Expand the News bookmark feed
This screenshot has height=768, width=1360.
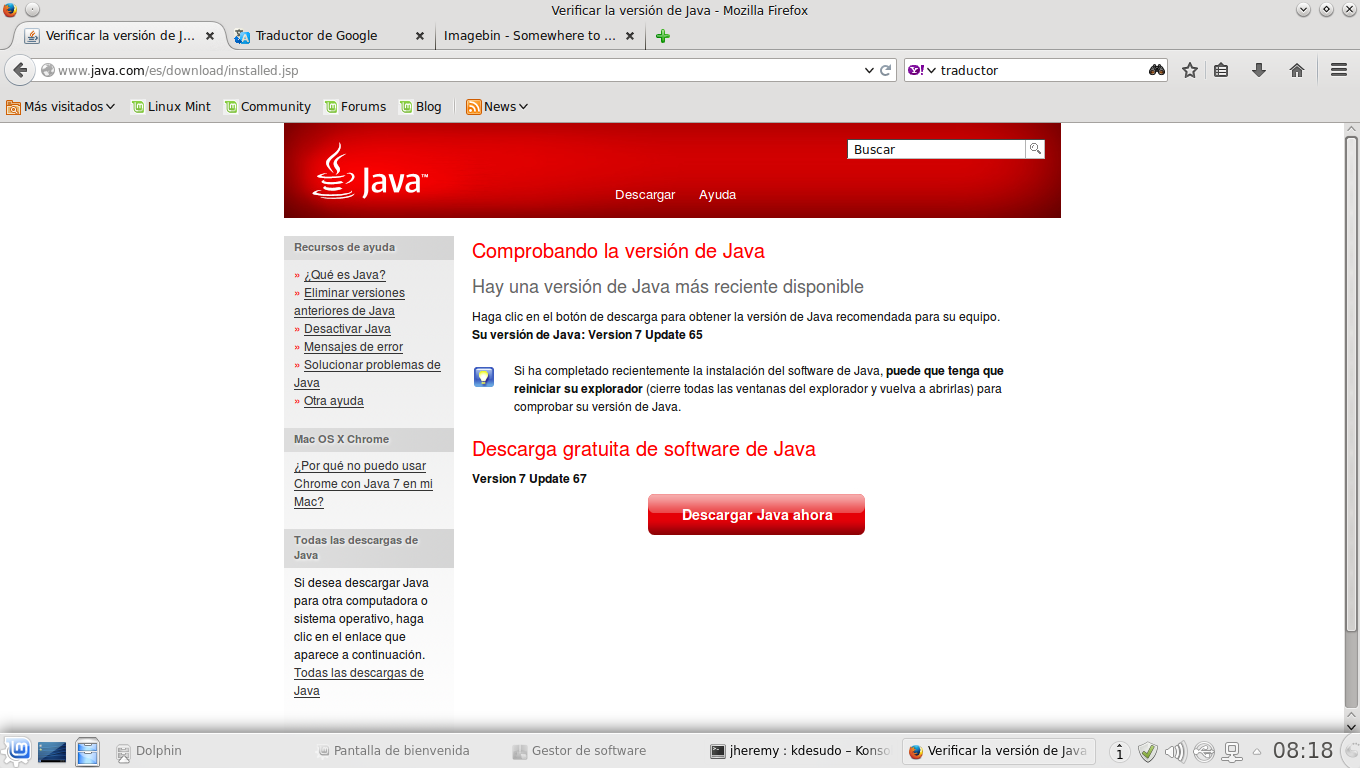(x=497, y=106)
